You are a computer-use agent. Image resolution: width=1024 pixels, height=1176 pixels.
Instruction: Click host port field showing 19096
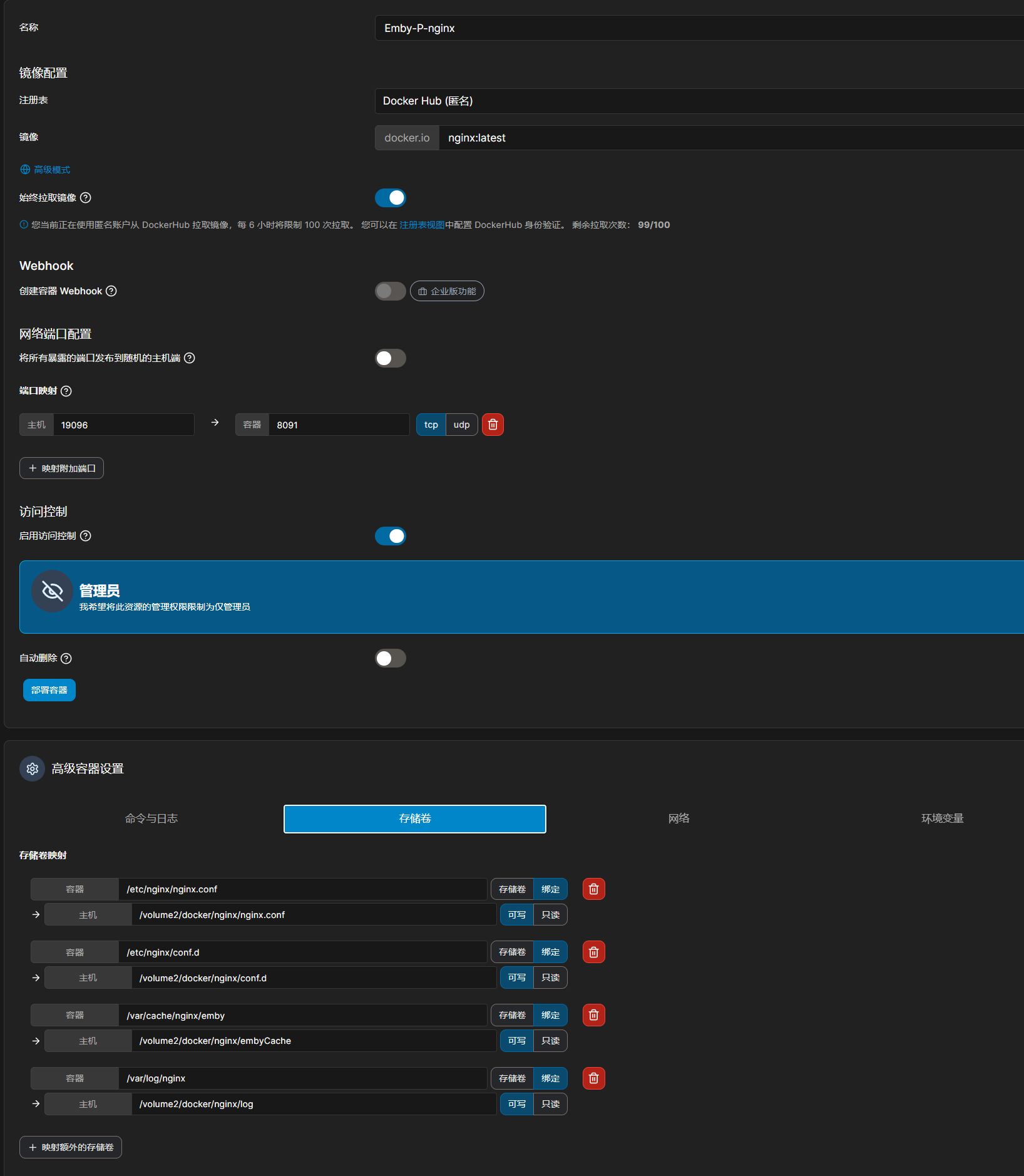(x=123, y=425)
